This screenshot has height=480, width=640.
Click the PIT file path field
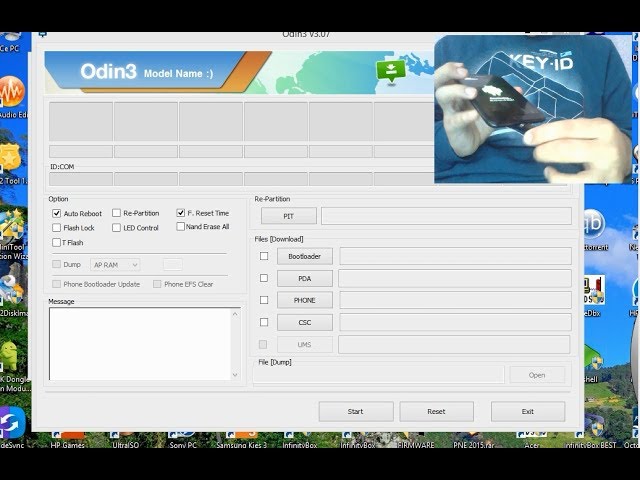pyautogui.click(x=446, y=216)
